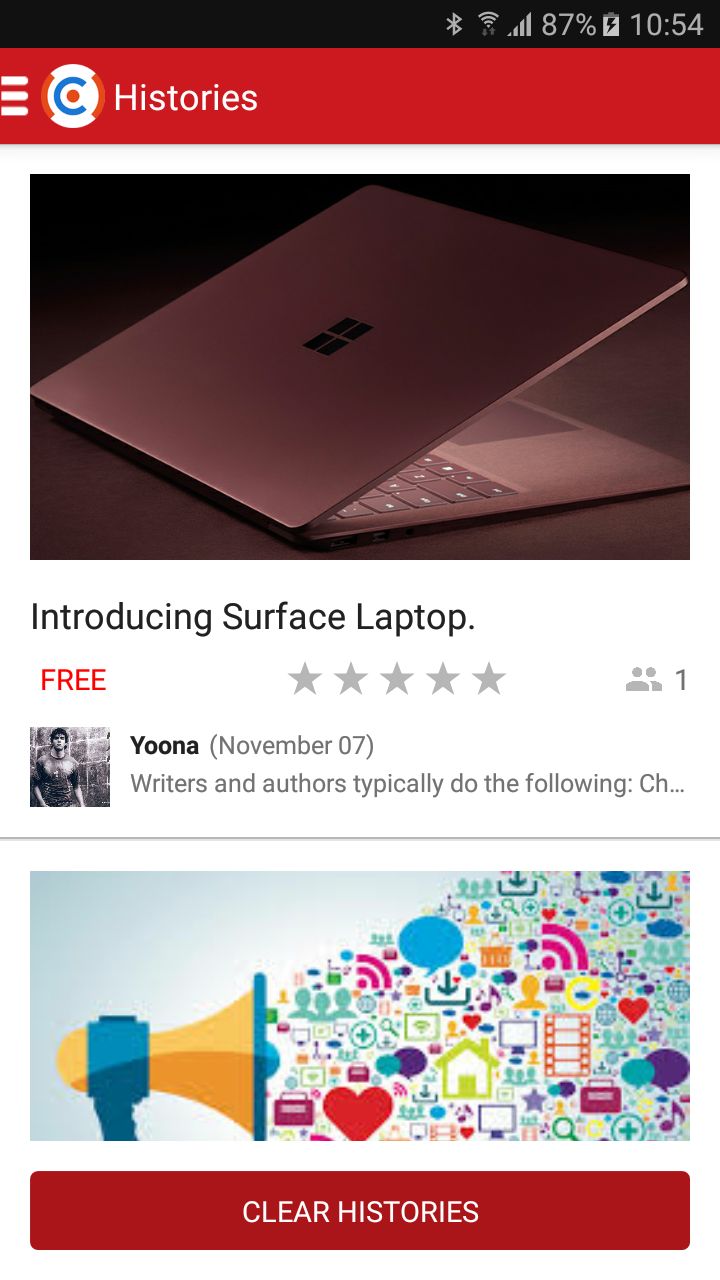Screen dimensions: 720x1280
Task: Tap the battery indicator in status bar
Action: (611, 24)
